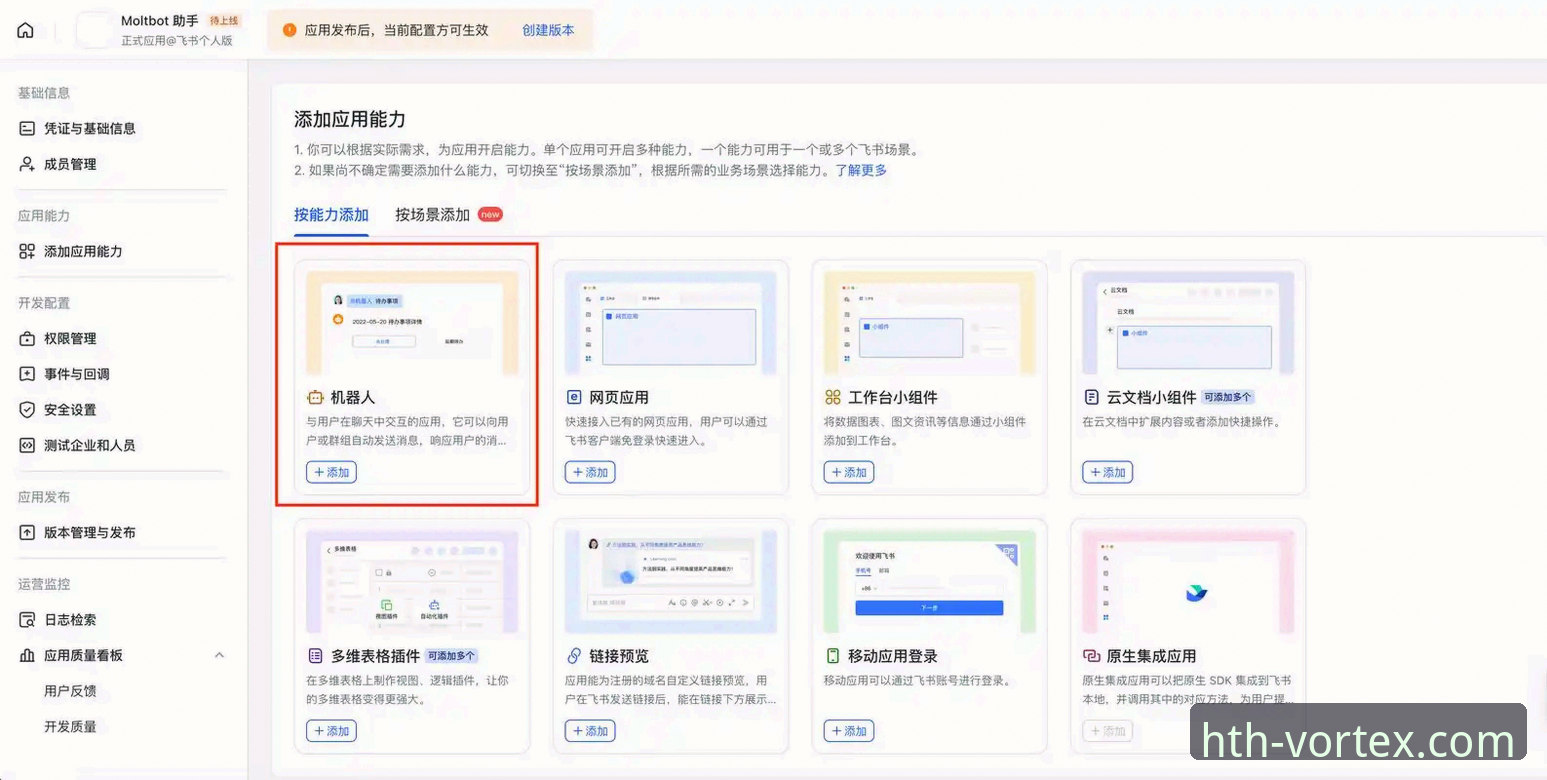Click the 链接预览 card title
The width and height of the screenshot is (1547, 780).
[x=619, y=656]
